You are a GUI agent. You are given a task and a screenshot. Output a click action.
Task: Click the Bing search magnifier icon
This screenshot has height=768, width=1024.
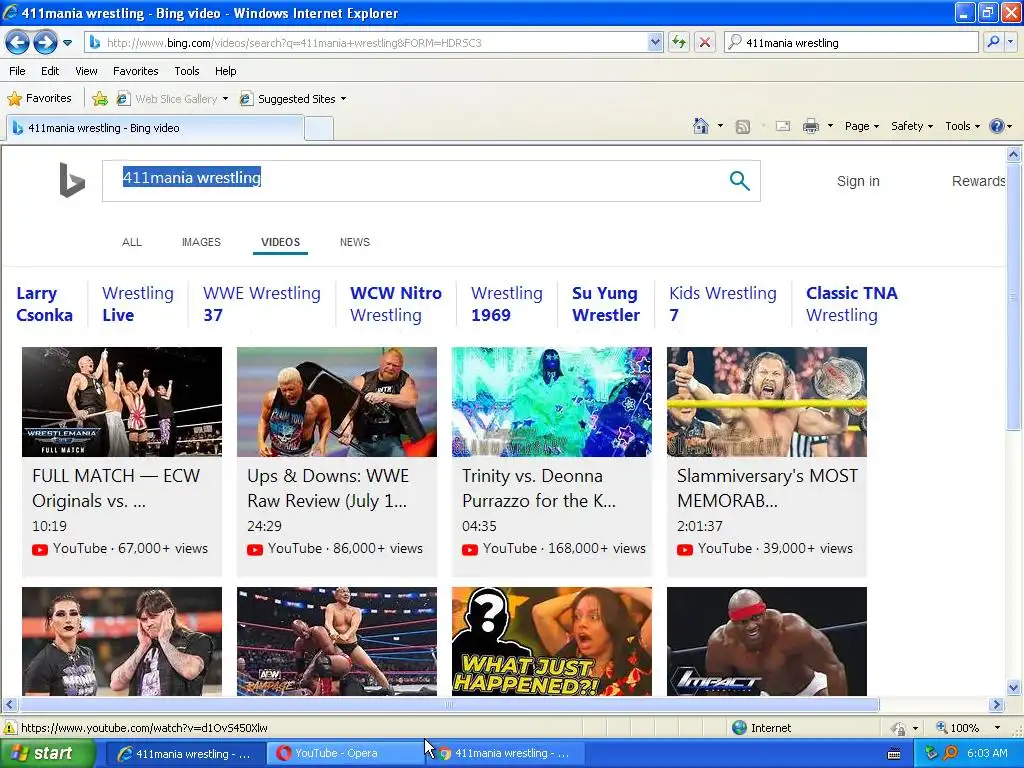(739, 181)
